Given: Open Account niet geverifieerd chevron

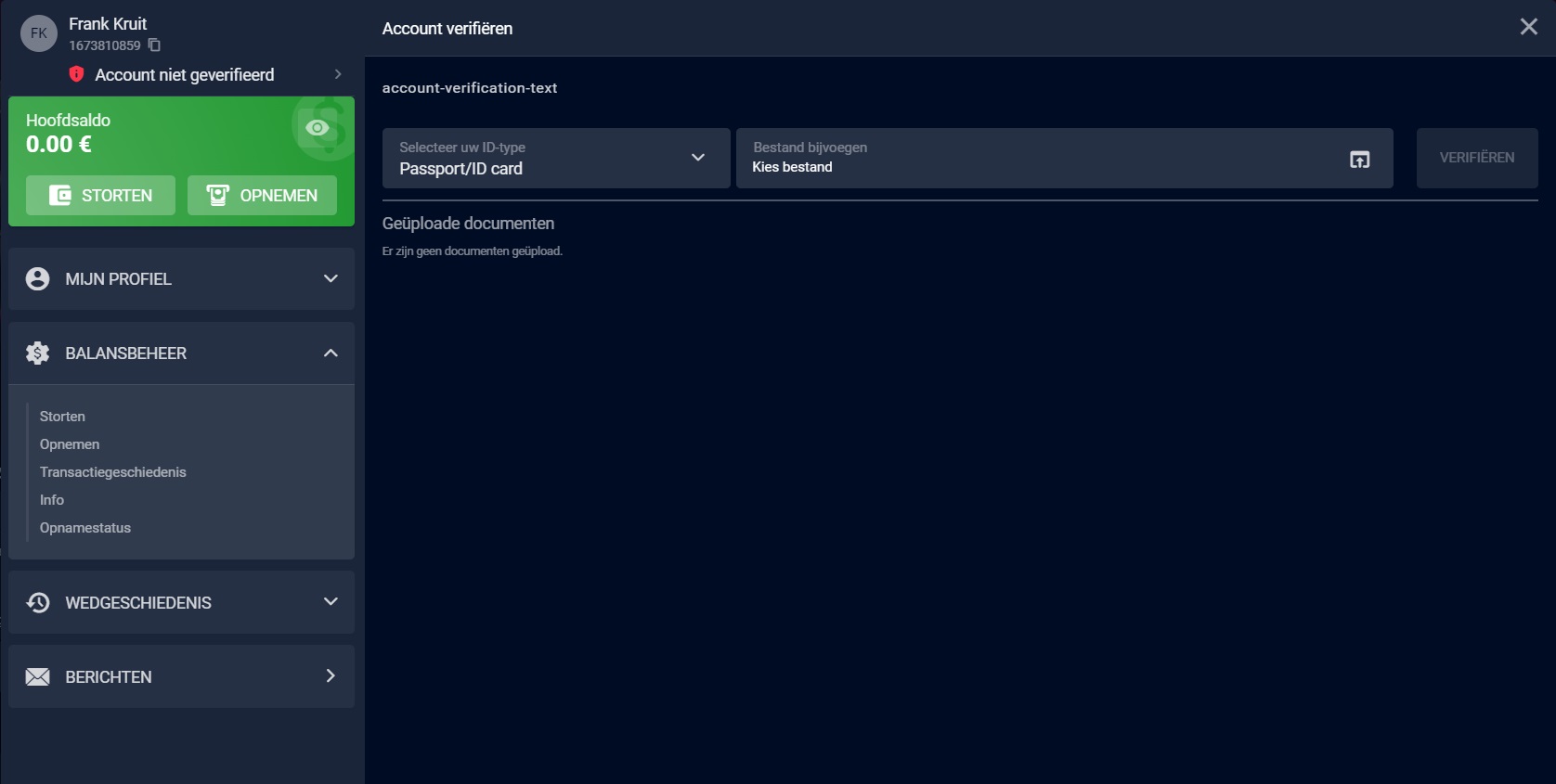Looking at the screenshot, I should click(338, 74).
